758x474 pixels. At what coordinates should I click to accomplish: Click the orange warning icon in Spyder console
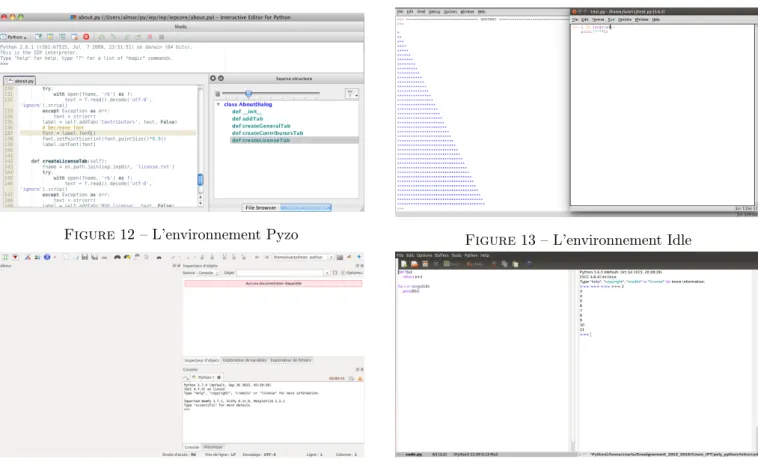pyautogui.click(x=360, y=378)
